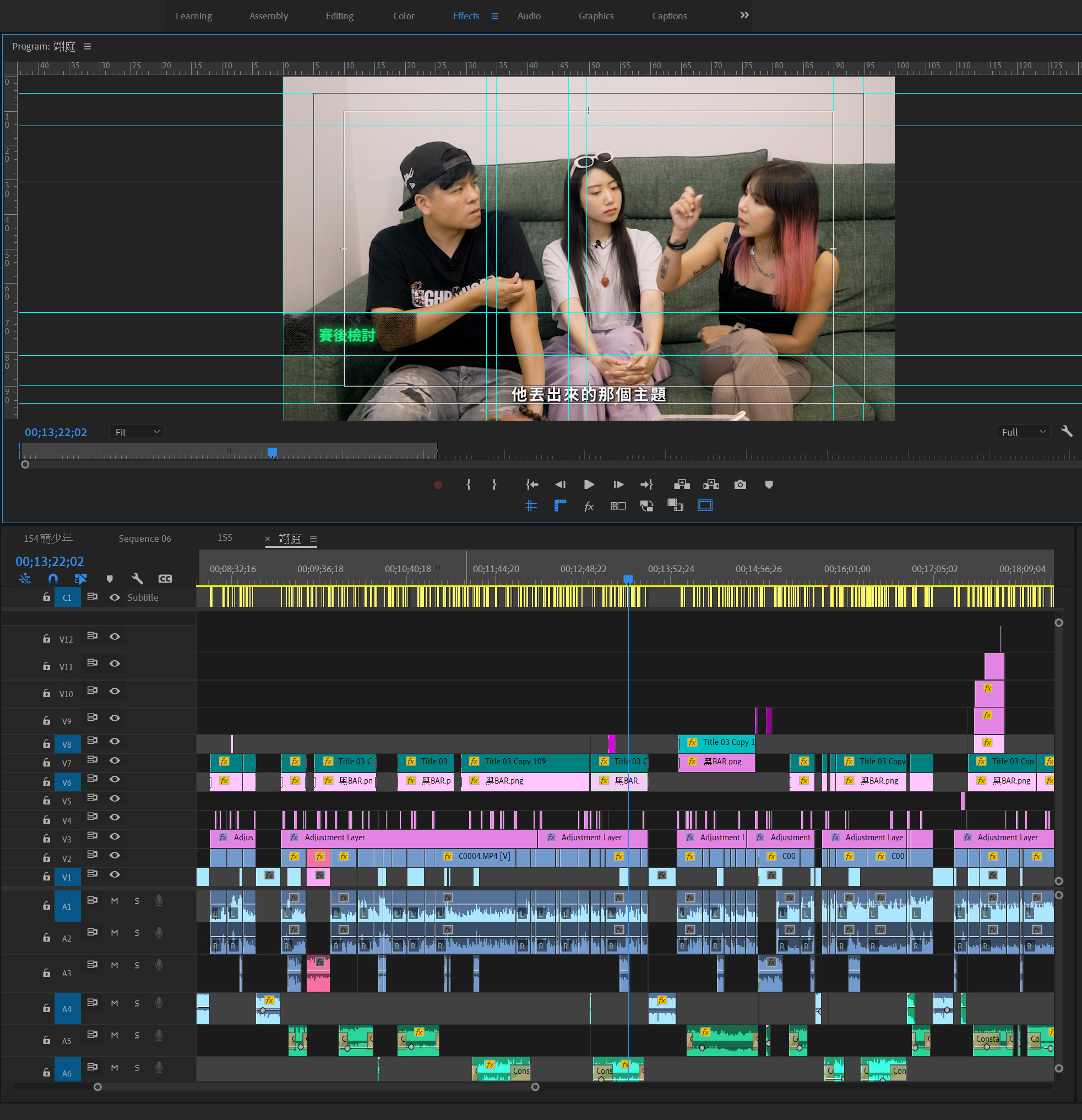Image resolution: width=1082 pixels, height=1120 pixels.
Task: Open the Full playback resolution dropdown
Action: click(x=1023, y=432)
